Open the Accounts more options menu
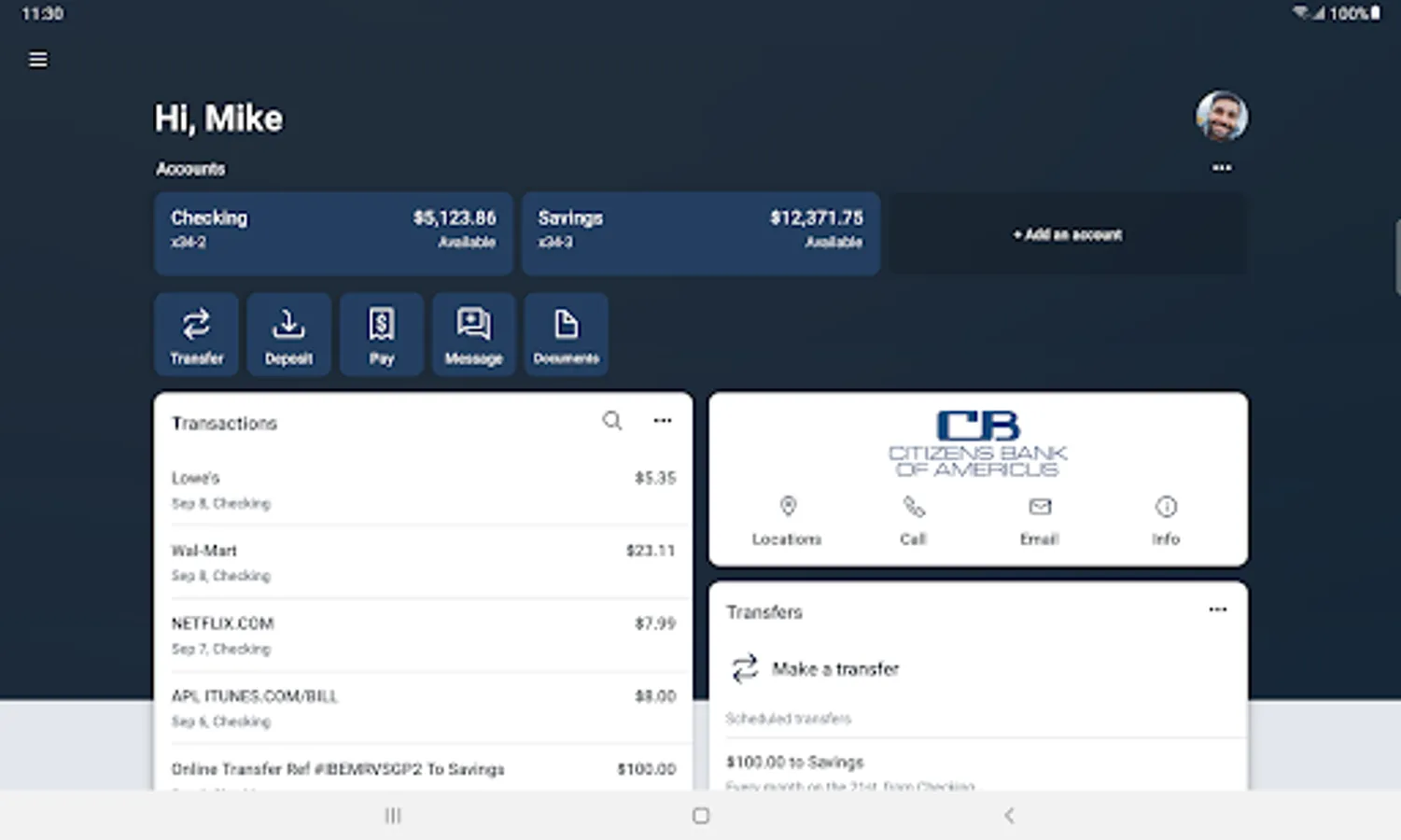Screen dimensions: 1401x840 (1222, 168)
